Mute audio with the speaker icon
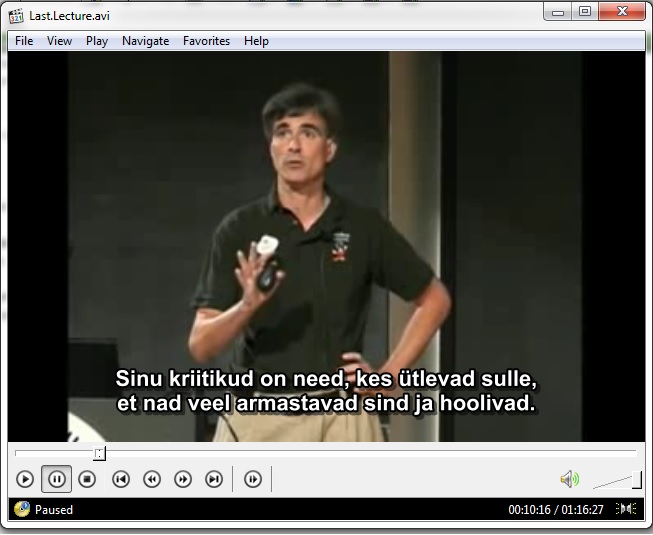 pyautogui.click(x=569, y=479)
